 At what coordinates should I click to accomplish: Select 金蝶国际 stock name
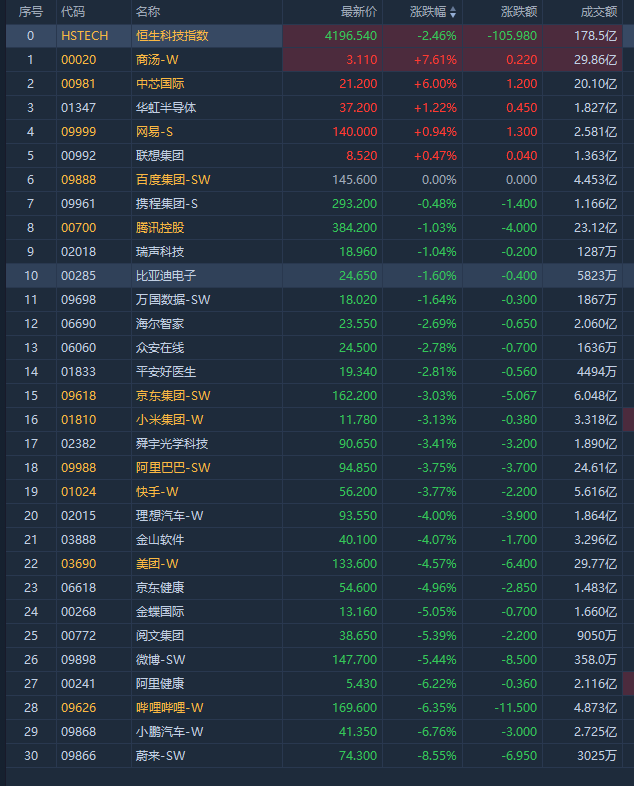(x=160, y=613)
